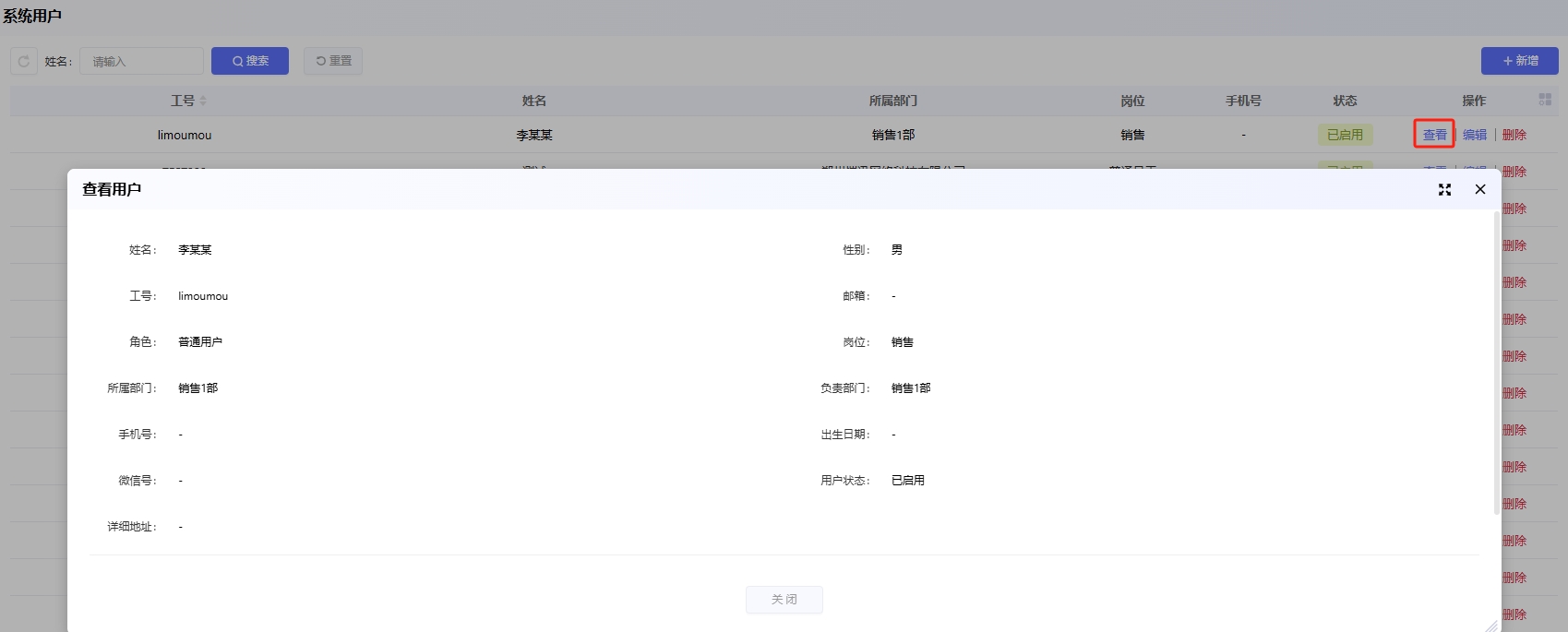This screenshot has width=1568, height=632.
Task: Close the 查看用户 dialog with the X icon
Action: (1480, 189)
